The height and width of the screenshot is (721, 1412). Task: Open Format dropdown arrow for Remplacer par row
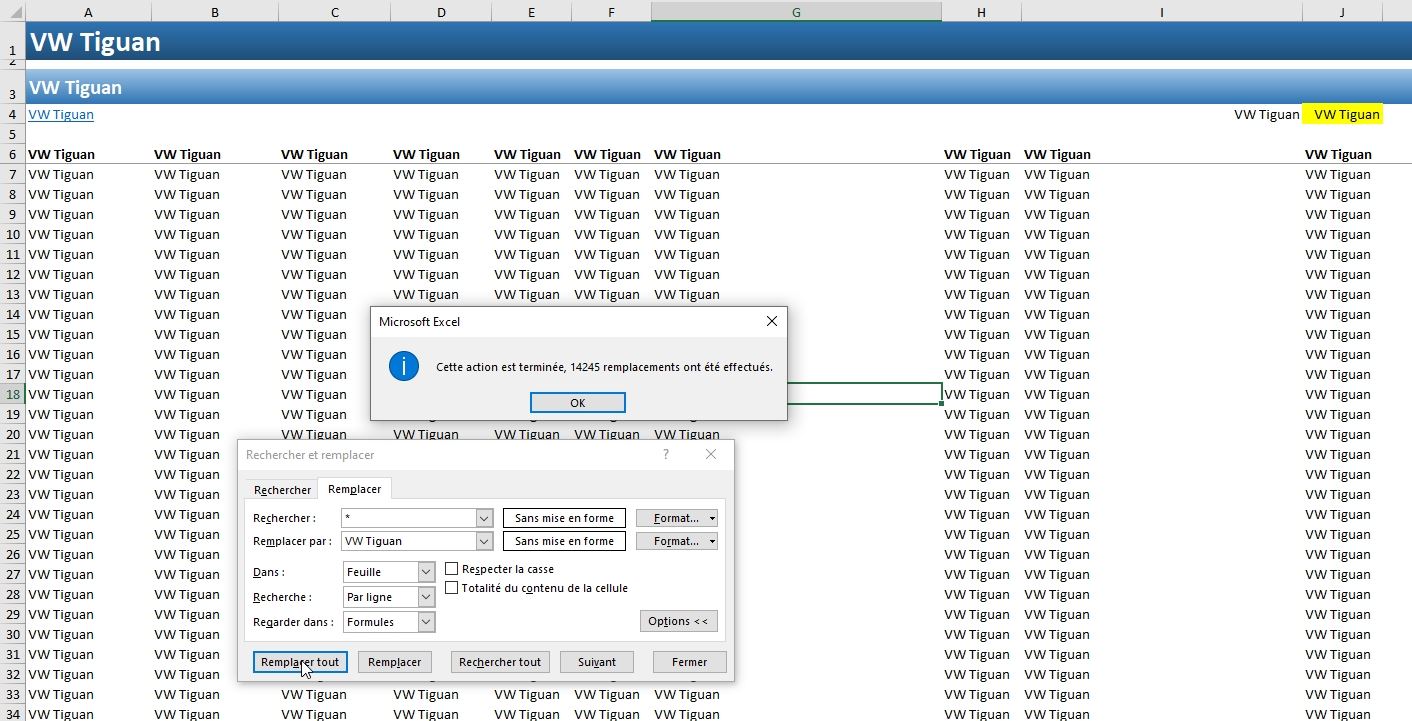(712, 541)
